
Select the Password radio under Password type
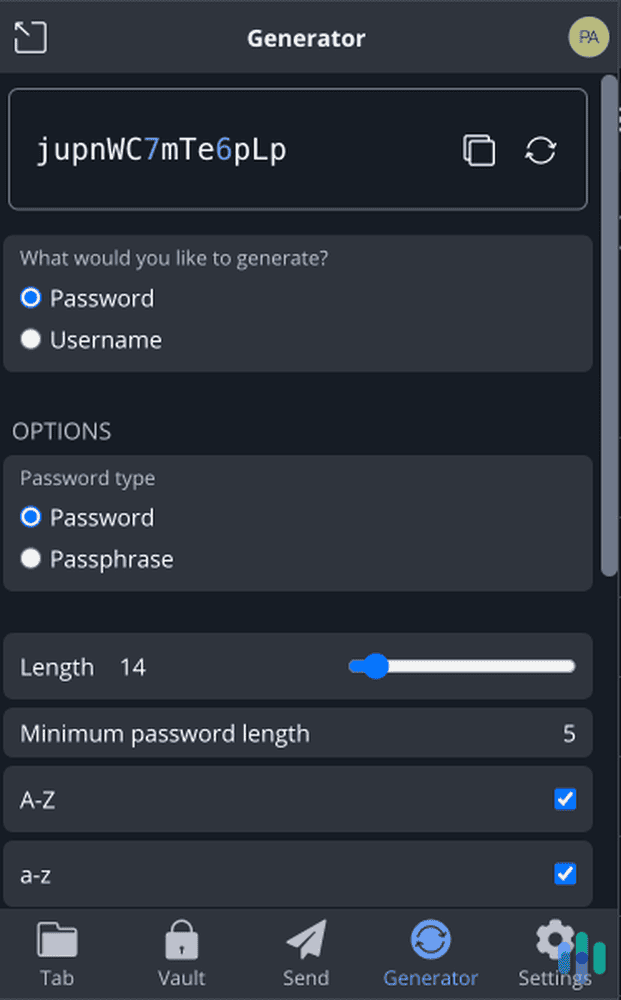coord(30,517)
